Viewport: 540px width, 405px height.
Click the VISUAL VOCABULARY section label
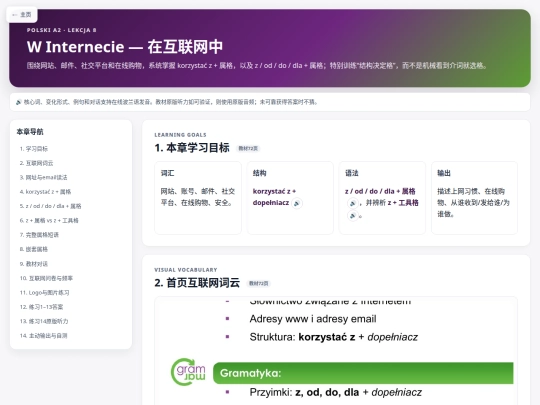[186, 270]
